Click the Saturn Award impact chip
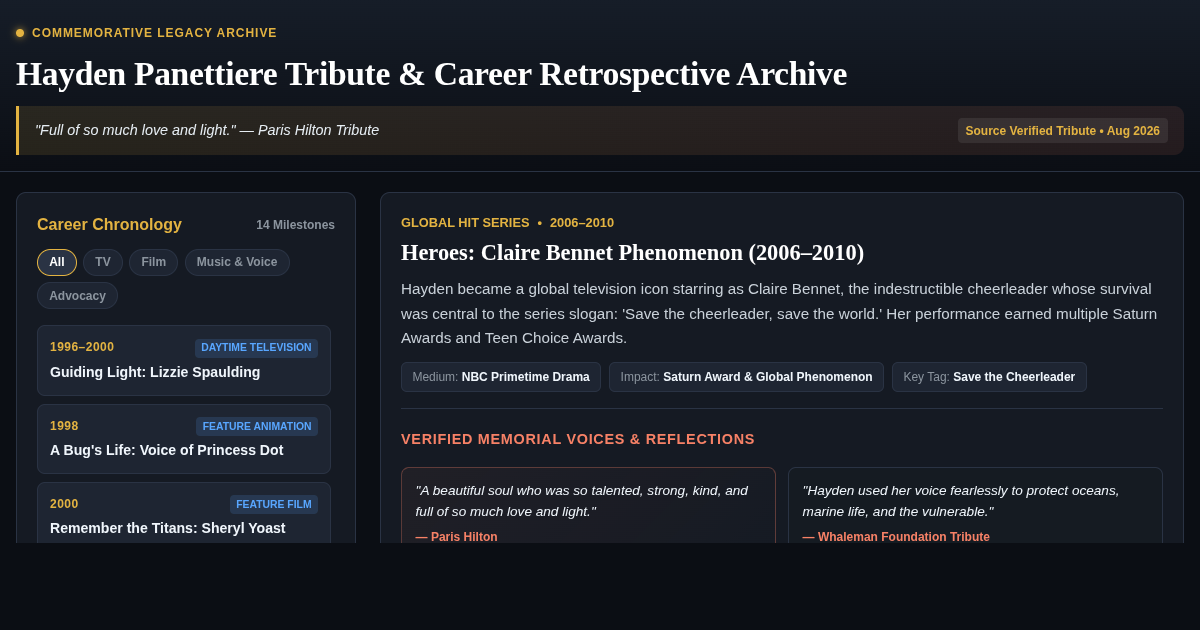 [746, 377]
